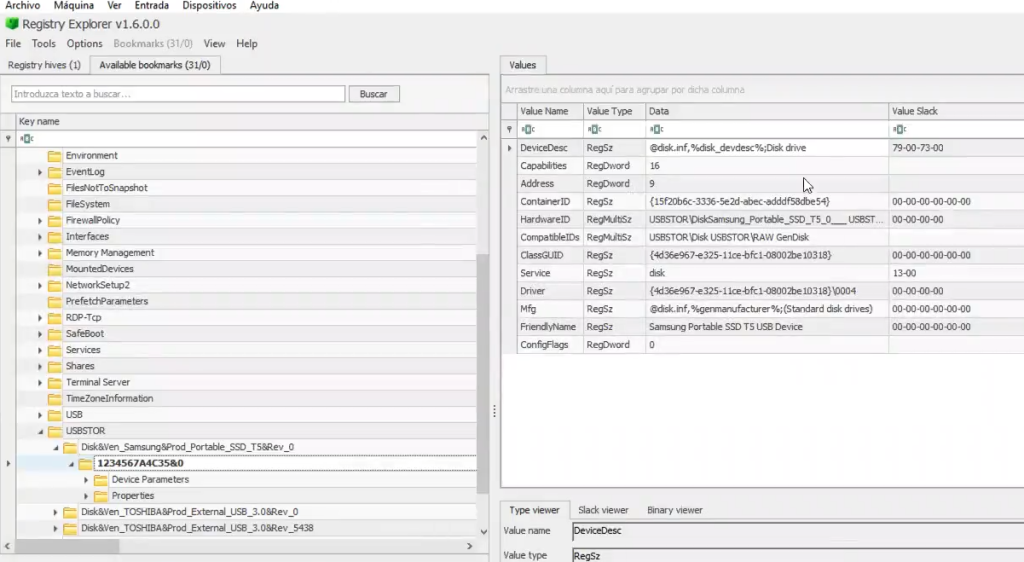Click the EventLog folder icon
This screenshot has width=1024, height=562.
55,172
